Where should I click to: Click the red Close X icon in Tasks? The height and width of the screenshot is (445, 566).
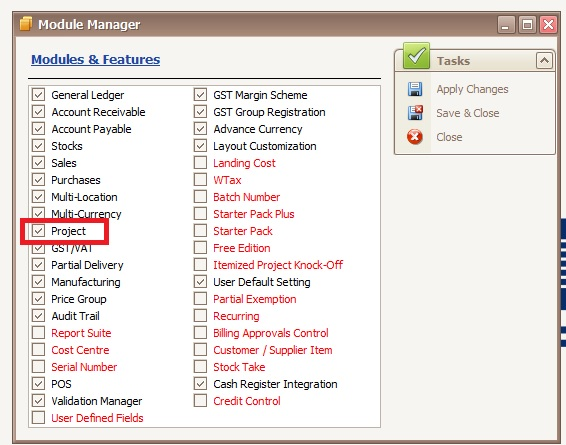coord(415,137)
